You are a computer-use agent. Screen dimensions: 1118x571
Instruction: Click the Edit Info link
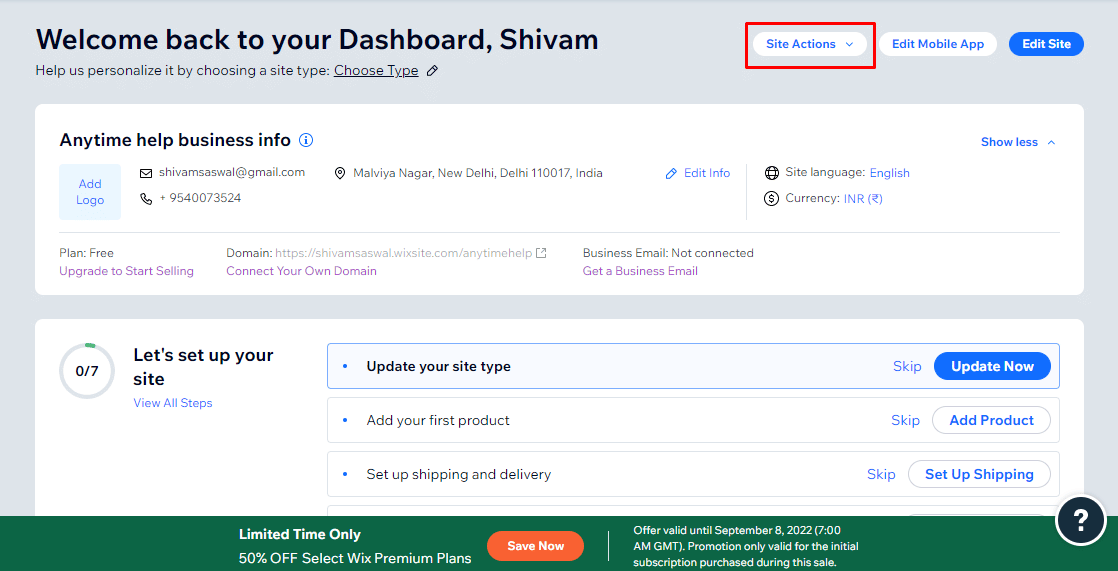[x=697, y=173]
